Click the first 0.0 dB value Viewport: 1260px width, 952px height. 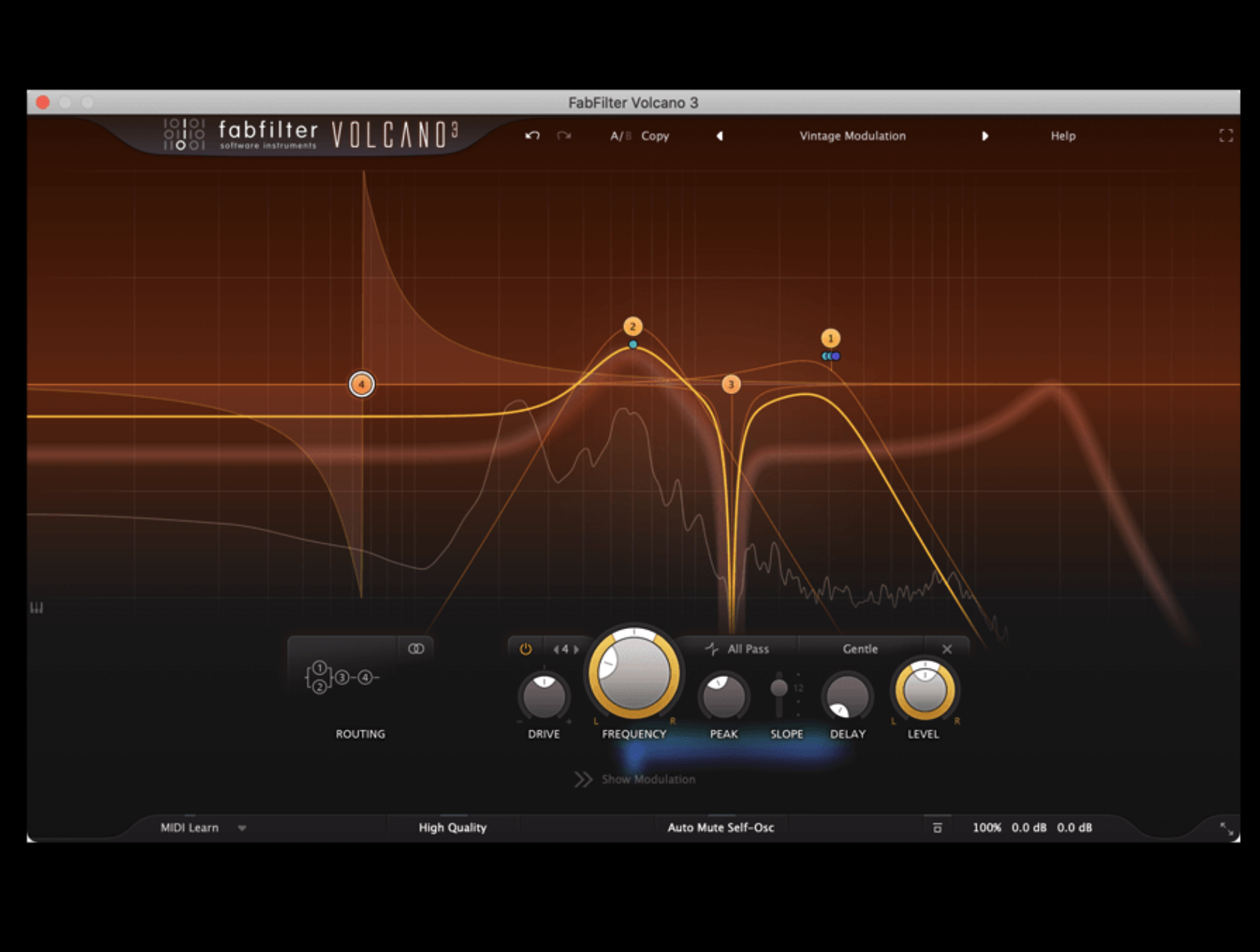1029,828
